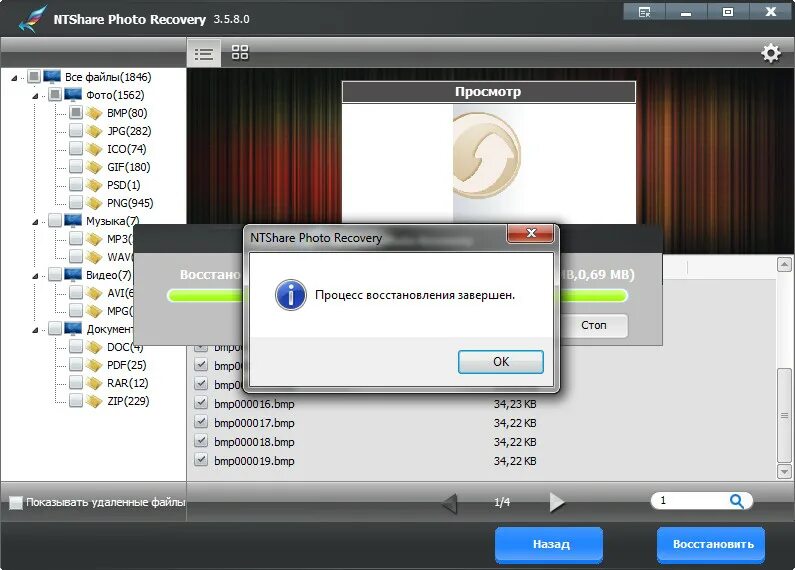Click the register icon in title bar

tap(644, 12)
